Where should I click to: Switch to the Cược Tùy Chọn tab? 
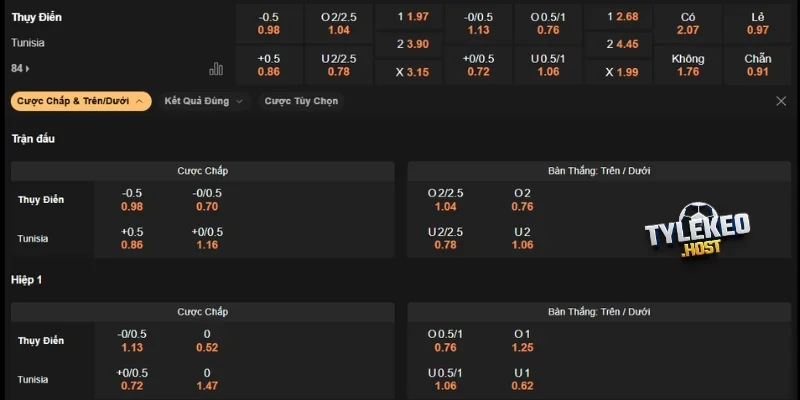[x=301, y=101]
